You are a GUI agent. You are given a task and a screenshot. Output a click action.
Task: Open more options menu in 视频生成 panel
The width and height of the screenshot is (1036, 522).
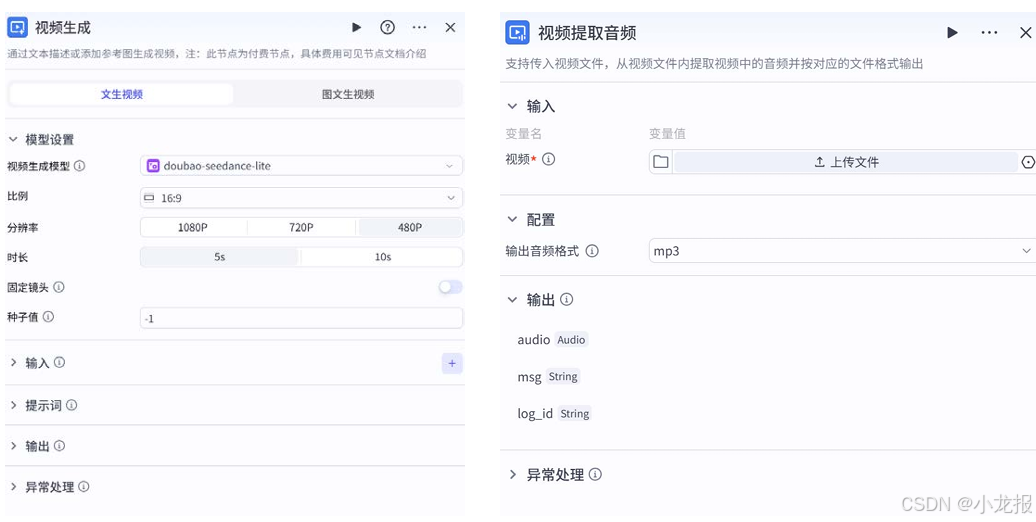coord(420,27)
